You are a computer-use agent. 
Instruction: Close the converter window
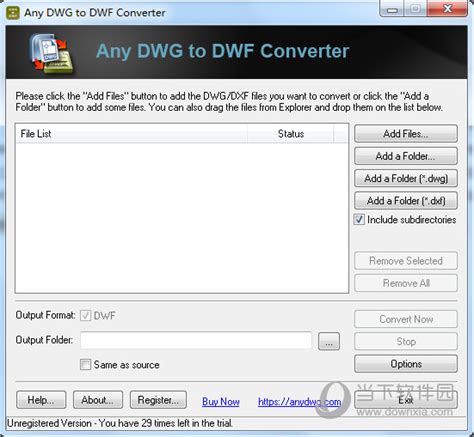tap(447, 9)
